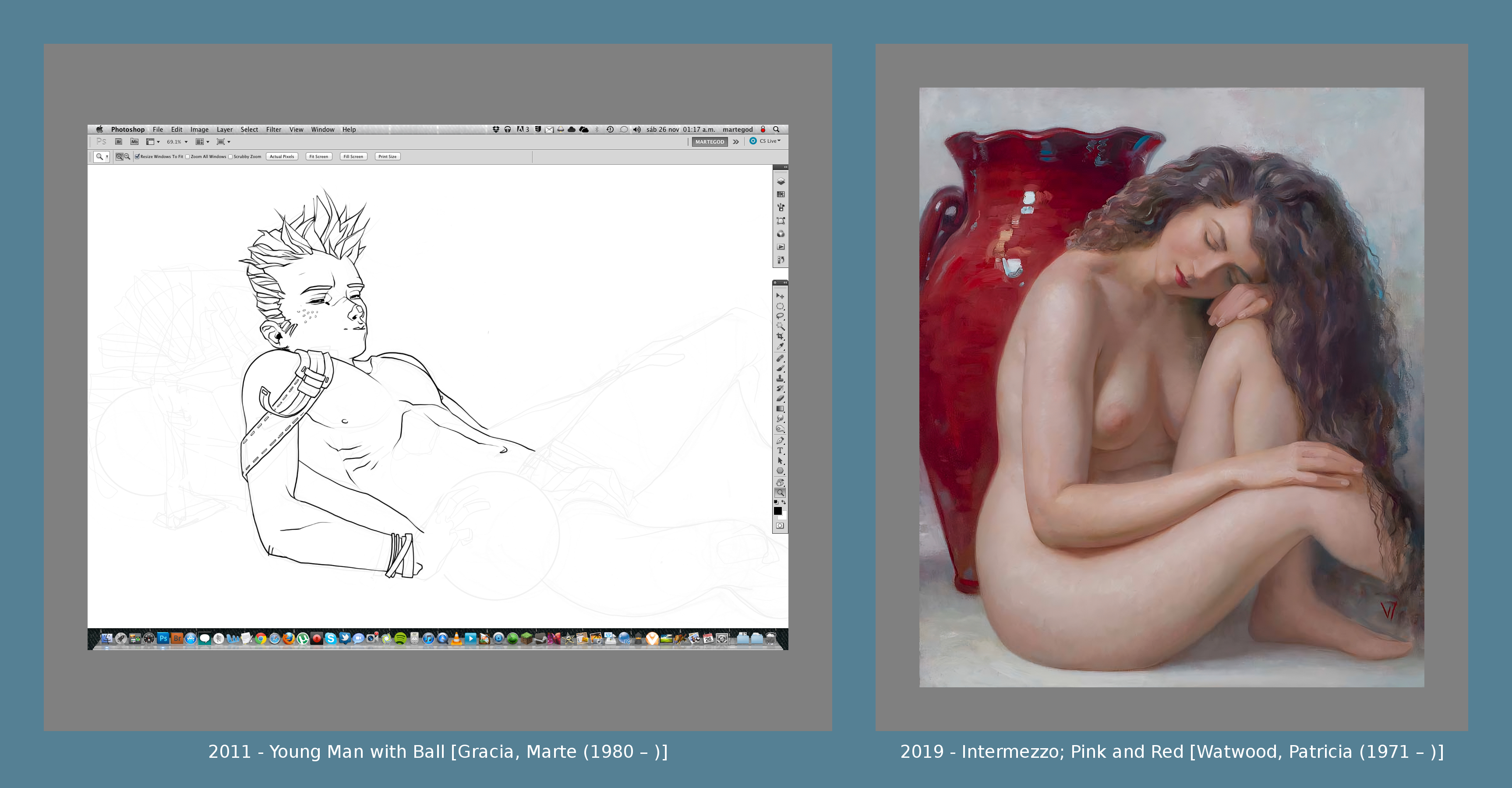Viewport: 1512px width, 788px height.
Task: Click the Actual Pixels button
Action: point(282,157)
